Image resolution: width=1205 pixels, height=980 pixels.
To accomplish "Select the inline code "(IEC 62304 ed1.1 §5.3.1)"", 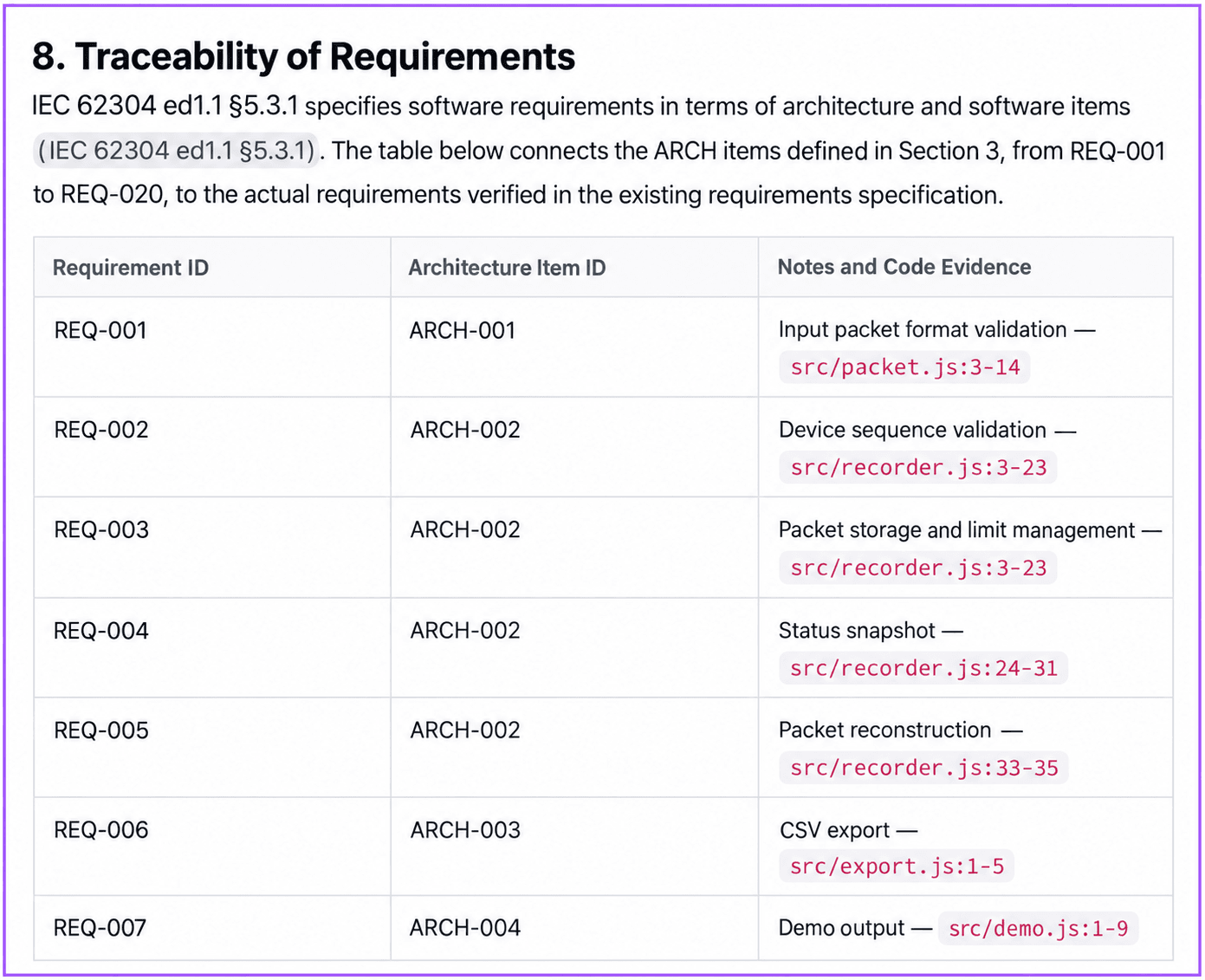I will (x=178, y=151).
